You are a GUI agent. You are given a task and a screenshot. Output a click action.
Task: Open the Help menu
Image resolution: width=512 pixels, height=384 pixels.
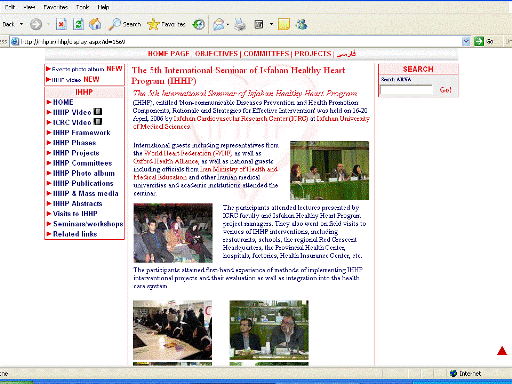point(103,7)
